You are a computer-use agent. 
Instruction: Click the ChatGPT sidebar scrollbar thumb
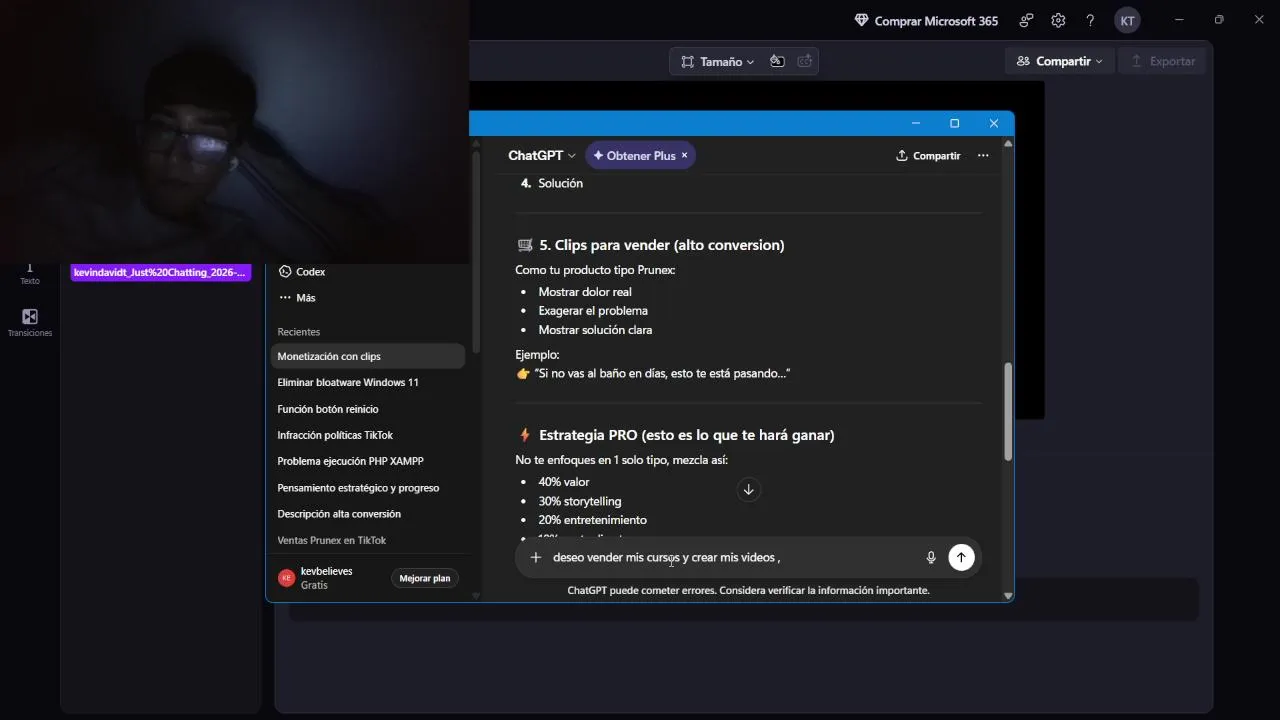(x=476, y=250)
